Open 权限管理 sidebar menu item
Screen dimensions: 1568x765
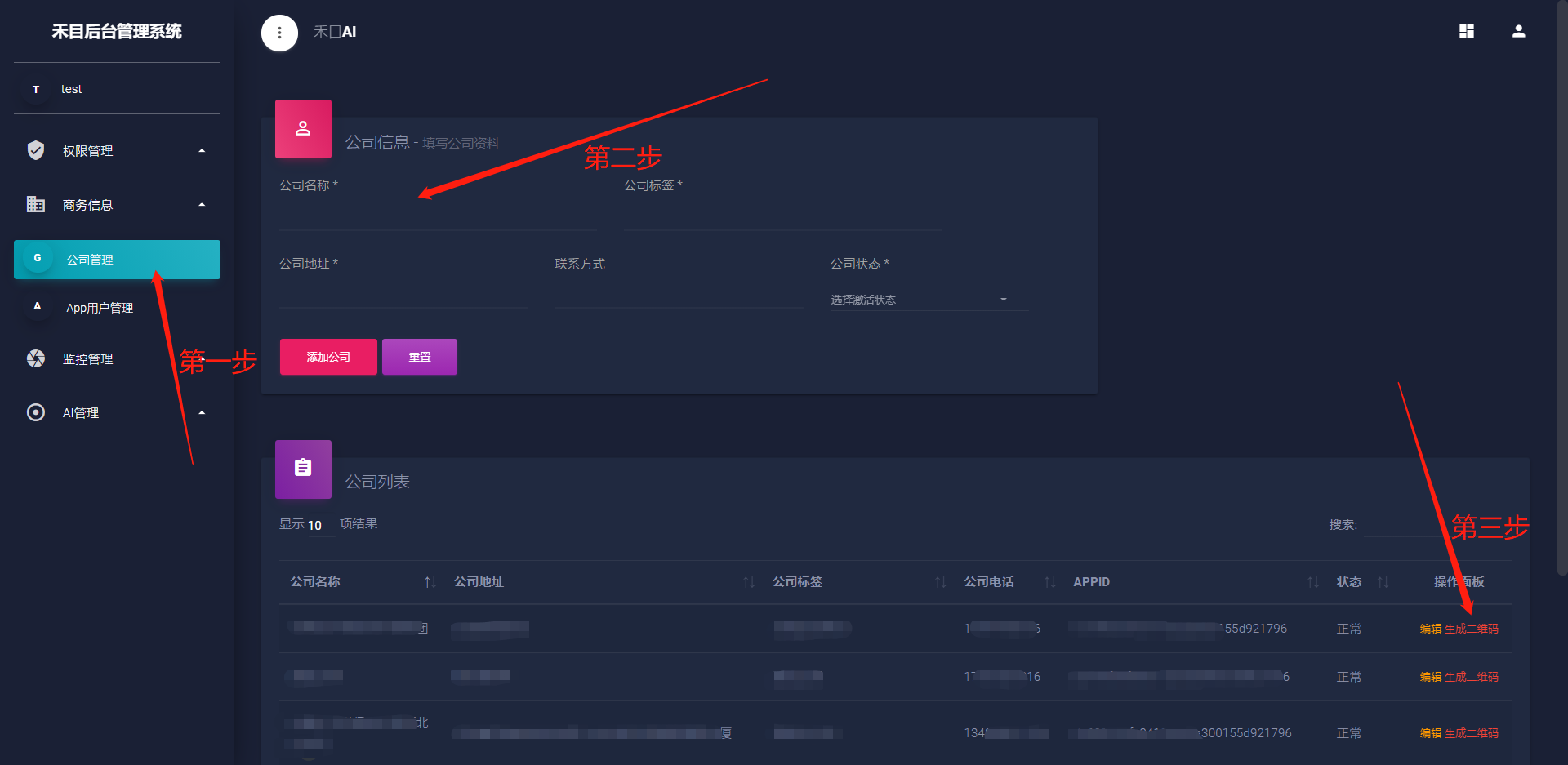click(117, 150)
